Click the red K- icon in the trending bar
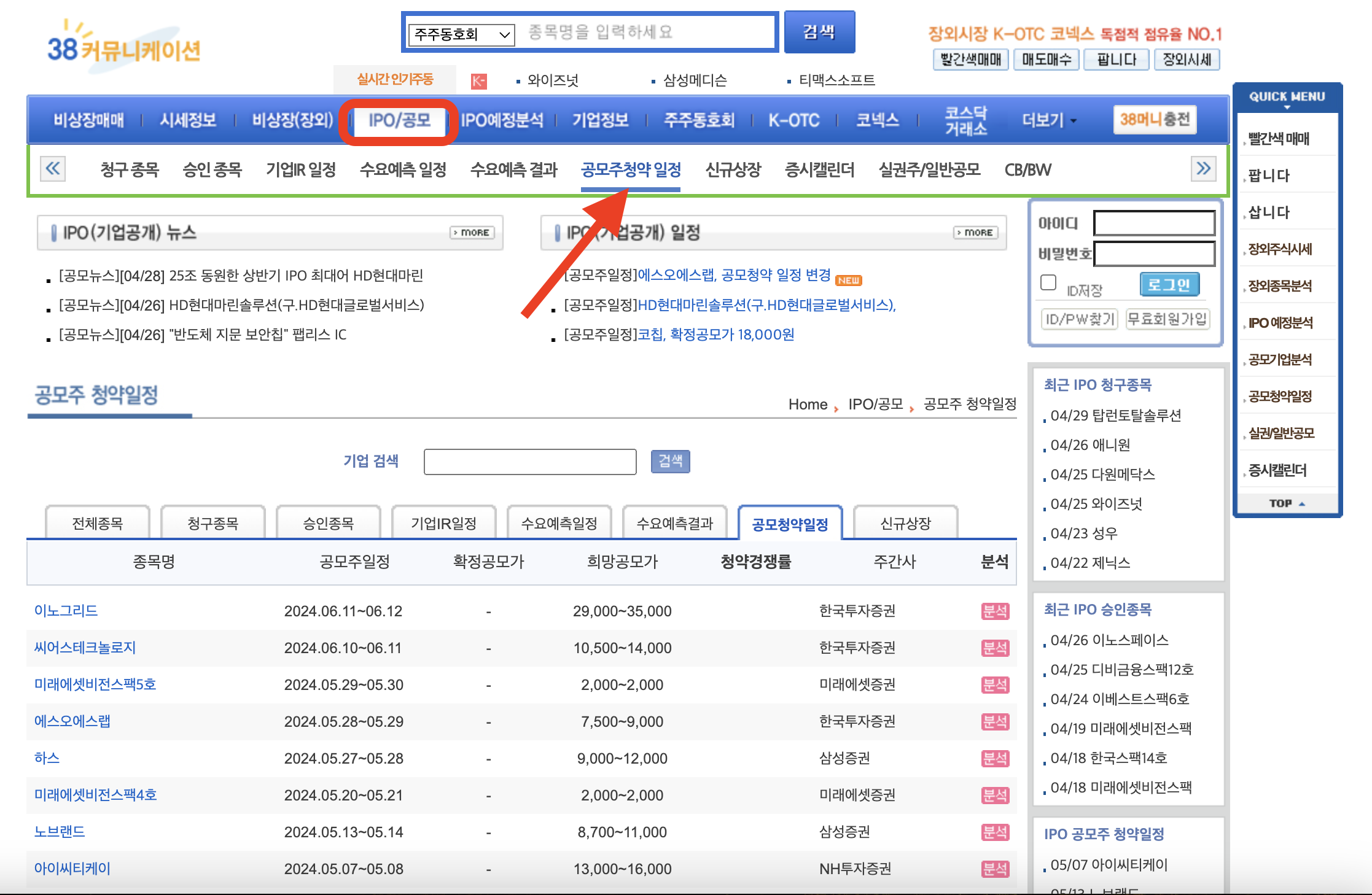The image size is (1372, 895). pyautogui.click(x=478, y=80)
